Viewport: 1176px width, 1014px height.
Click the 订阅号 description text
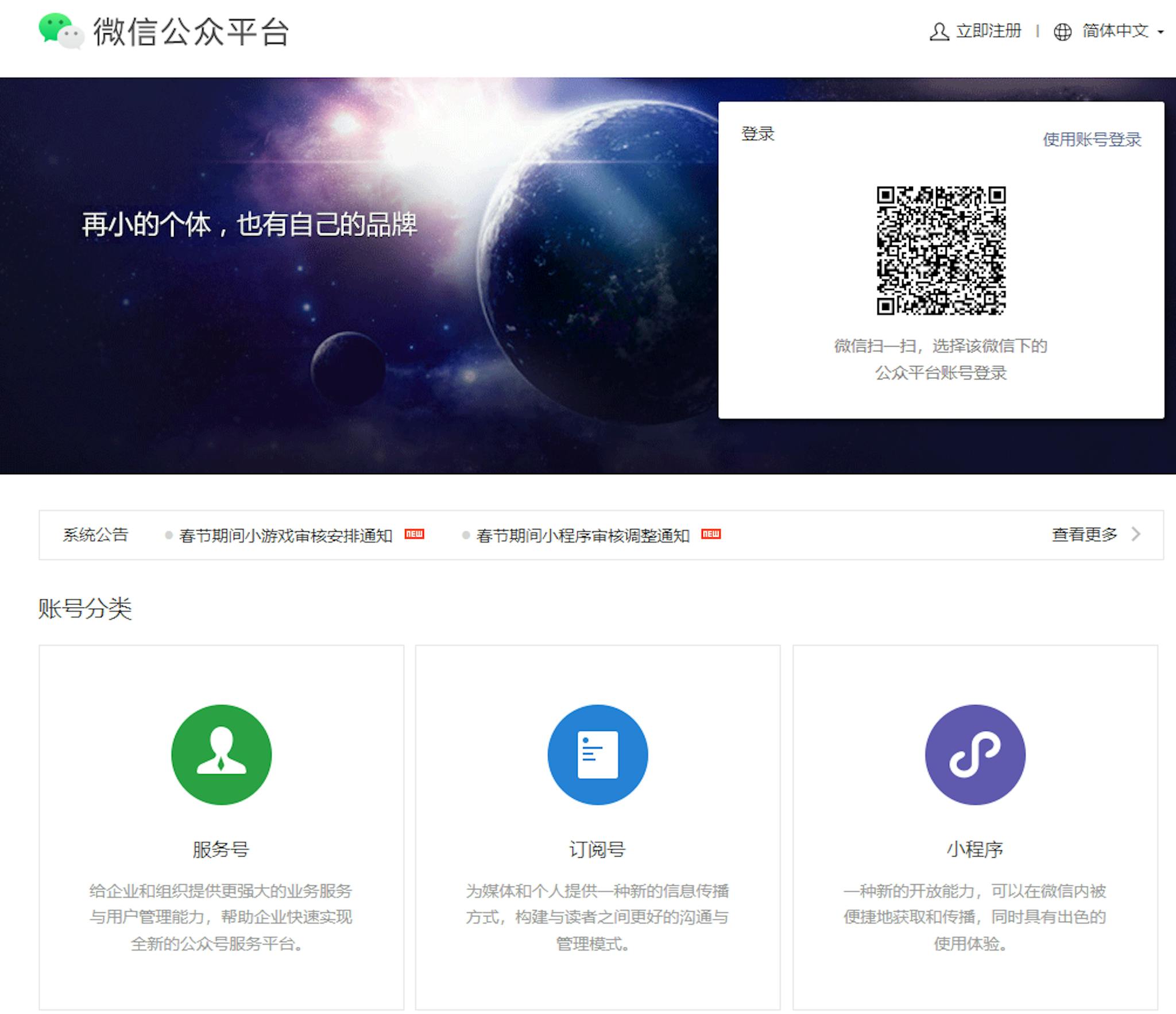[597, 917]
